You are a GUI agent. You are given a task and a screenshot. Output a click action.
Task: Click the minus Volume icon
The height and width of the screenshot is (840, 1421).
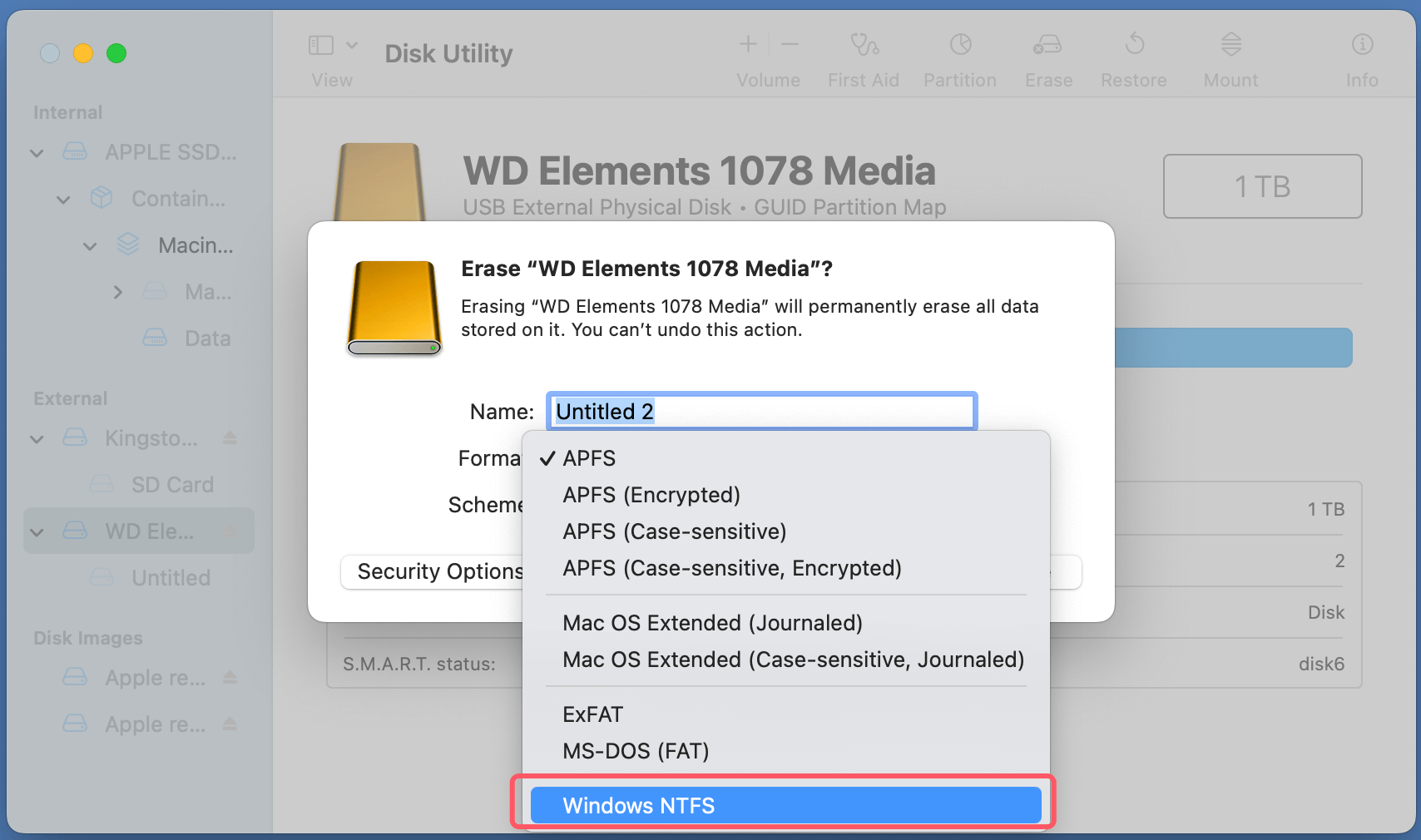click(789, 44)
